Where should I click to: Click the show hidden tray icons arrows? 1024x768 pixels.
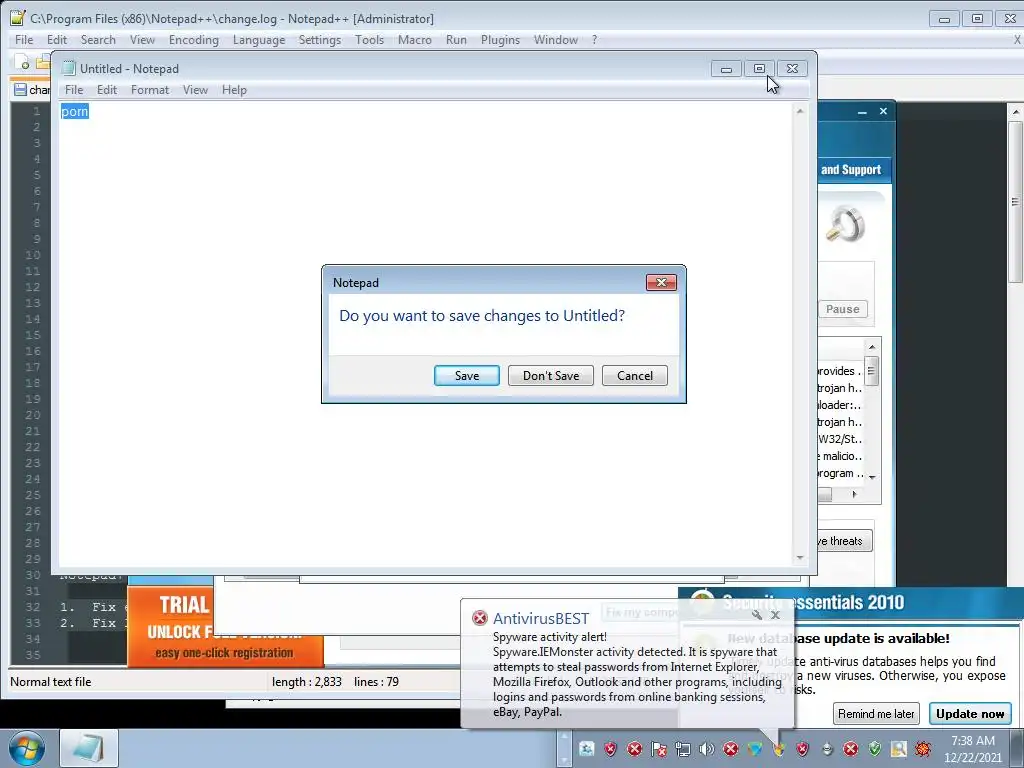564,748
